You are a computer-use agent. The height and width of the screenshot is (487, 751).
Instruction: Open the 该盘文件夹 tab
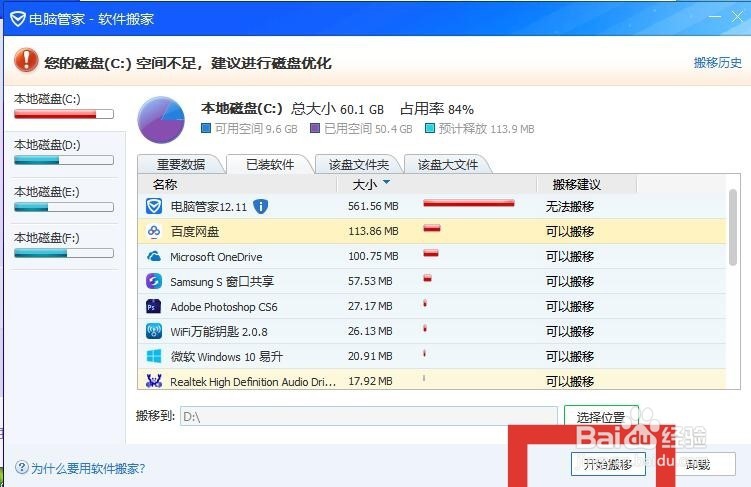click(x=358, y=164)
